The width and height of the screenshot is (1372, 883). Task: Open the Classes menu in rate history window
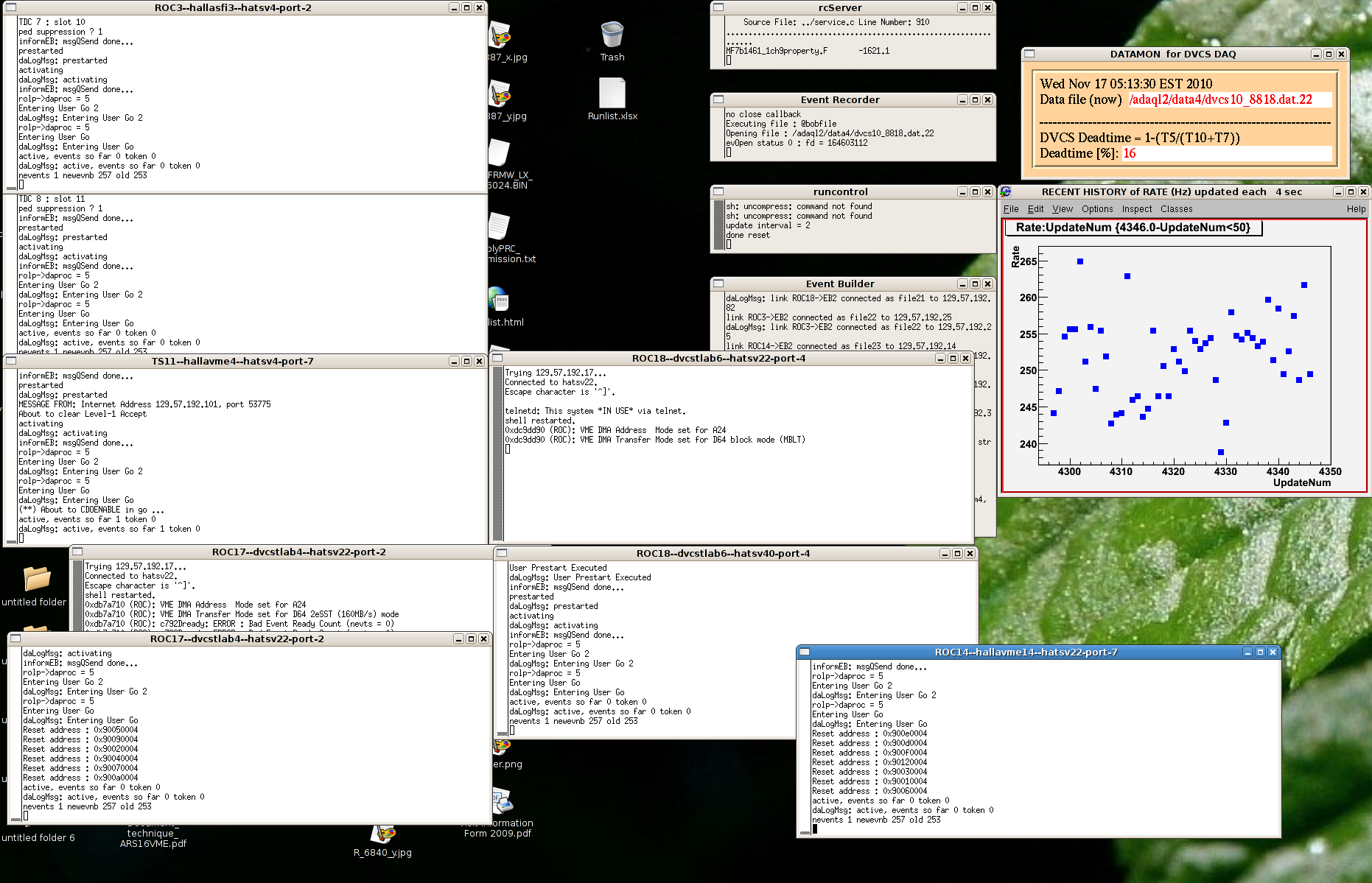(1176, 209)
